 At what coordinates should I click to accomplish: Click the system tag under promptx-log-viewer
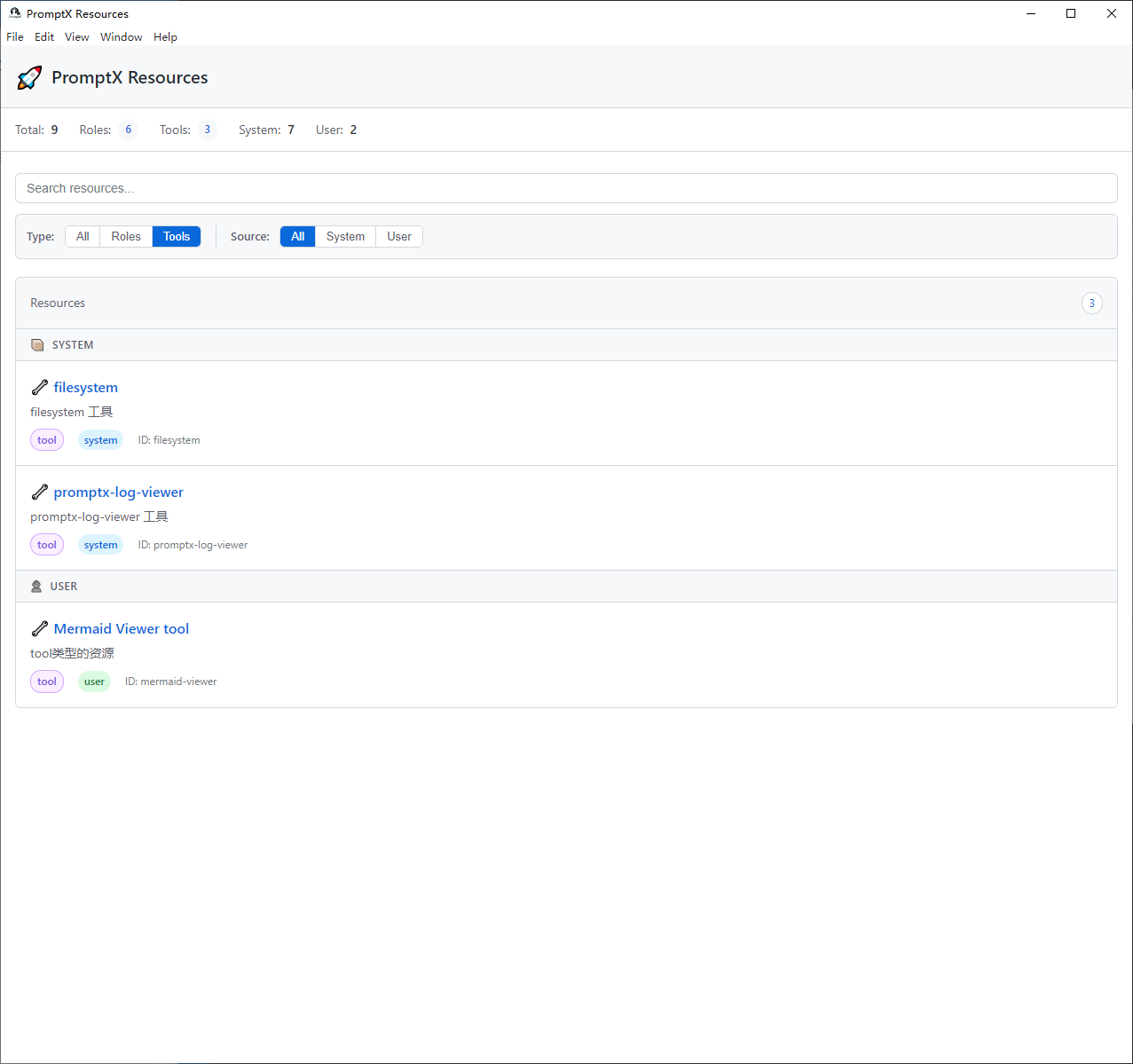coord(100,545)
